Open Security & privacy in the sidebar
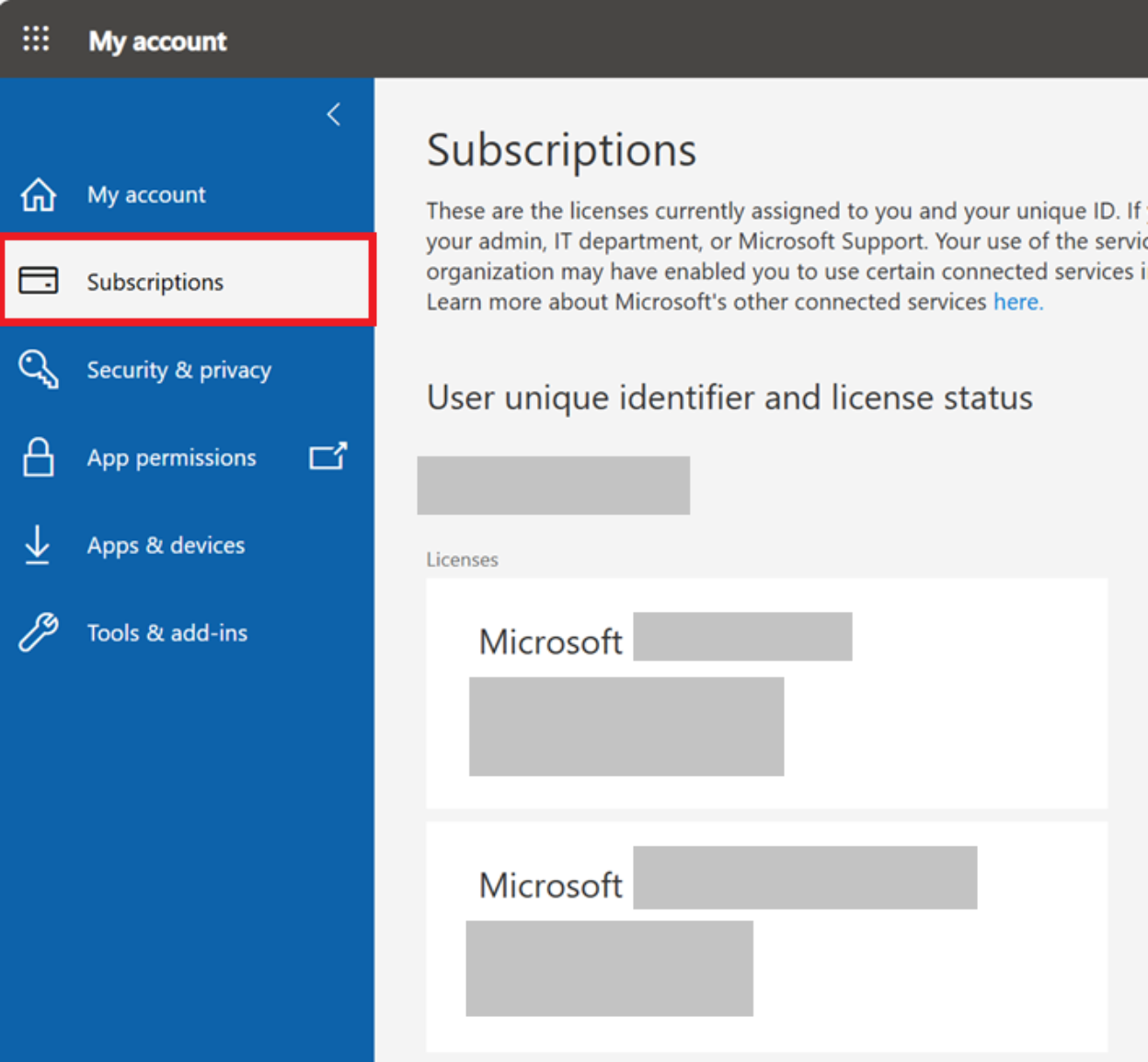Viewport: 1148px width, 1062px height. pyautogui.click(x=187, y=369)
